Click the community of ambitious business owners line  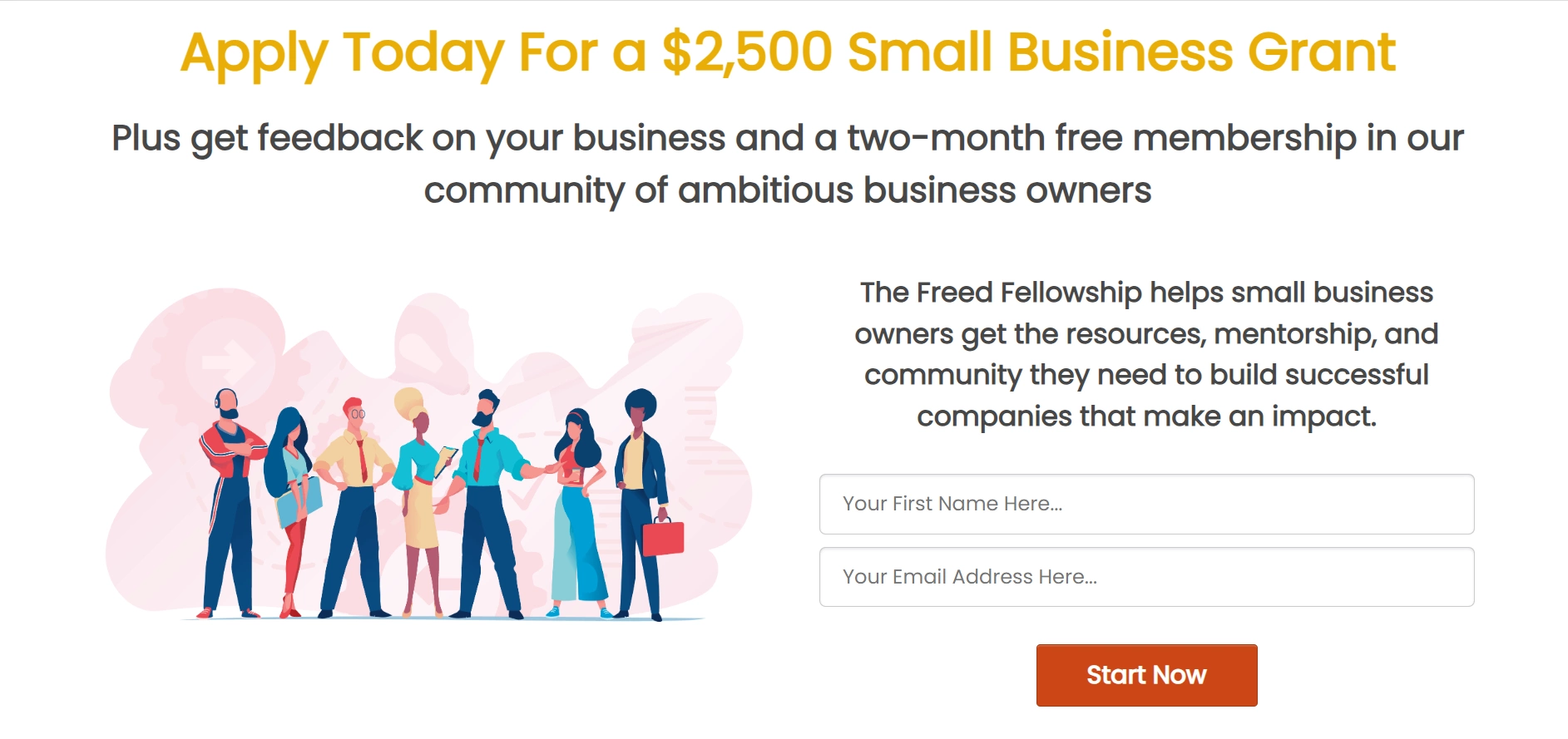(x=788, y=191)
